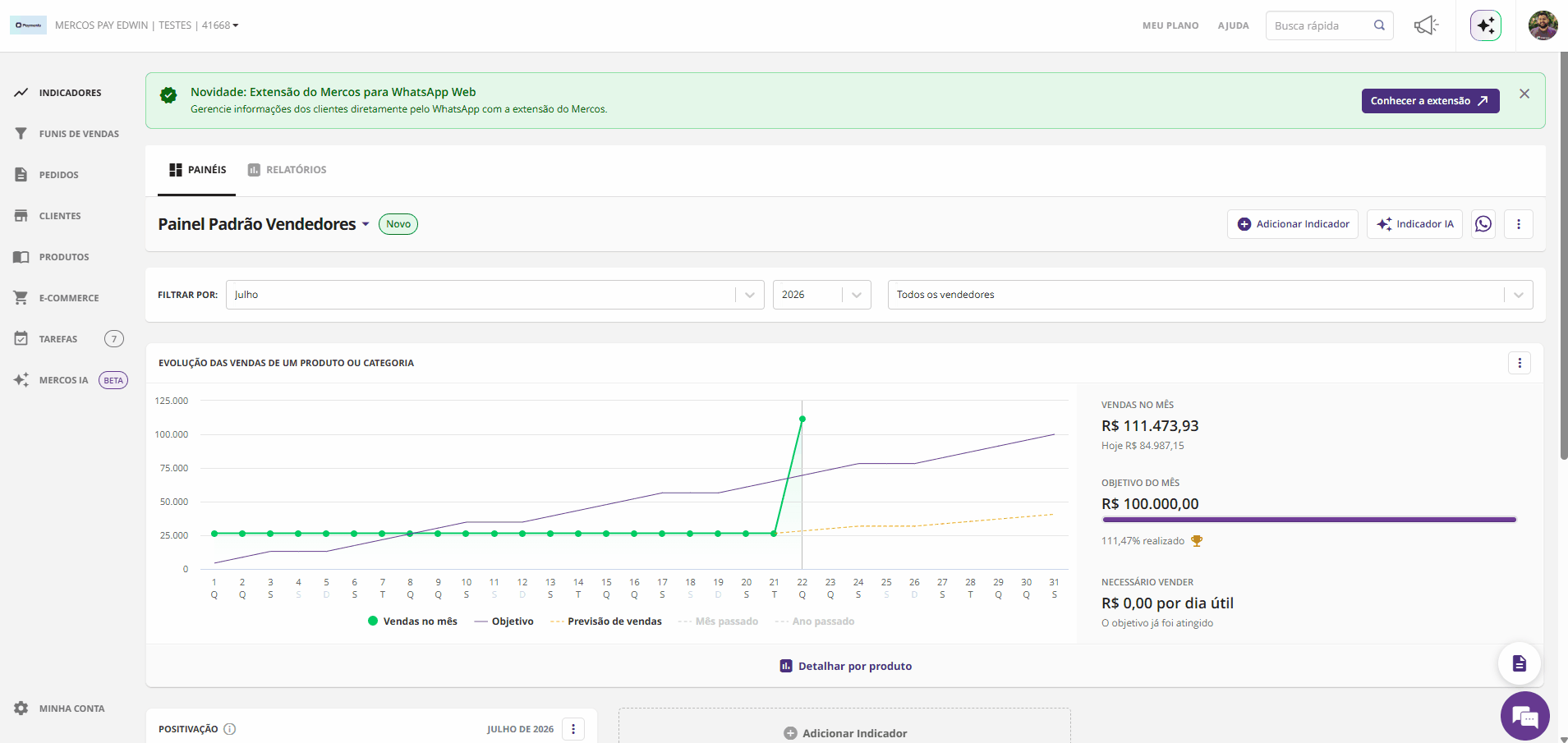The image size is (1568, 743).
Task: Toggle Vendas no mês legend series
Action: [x=412, y=621]
